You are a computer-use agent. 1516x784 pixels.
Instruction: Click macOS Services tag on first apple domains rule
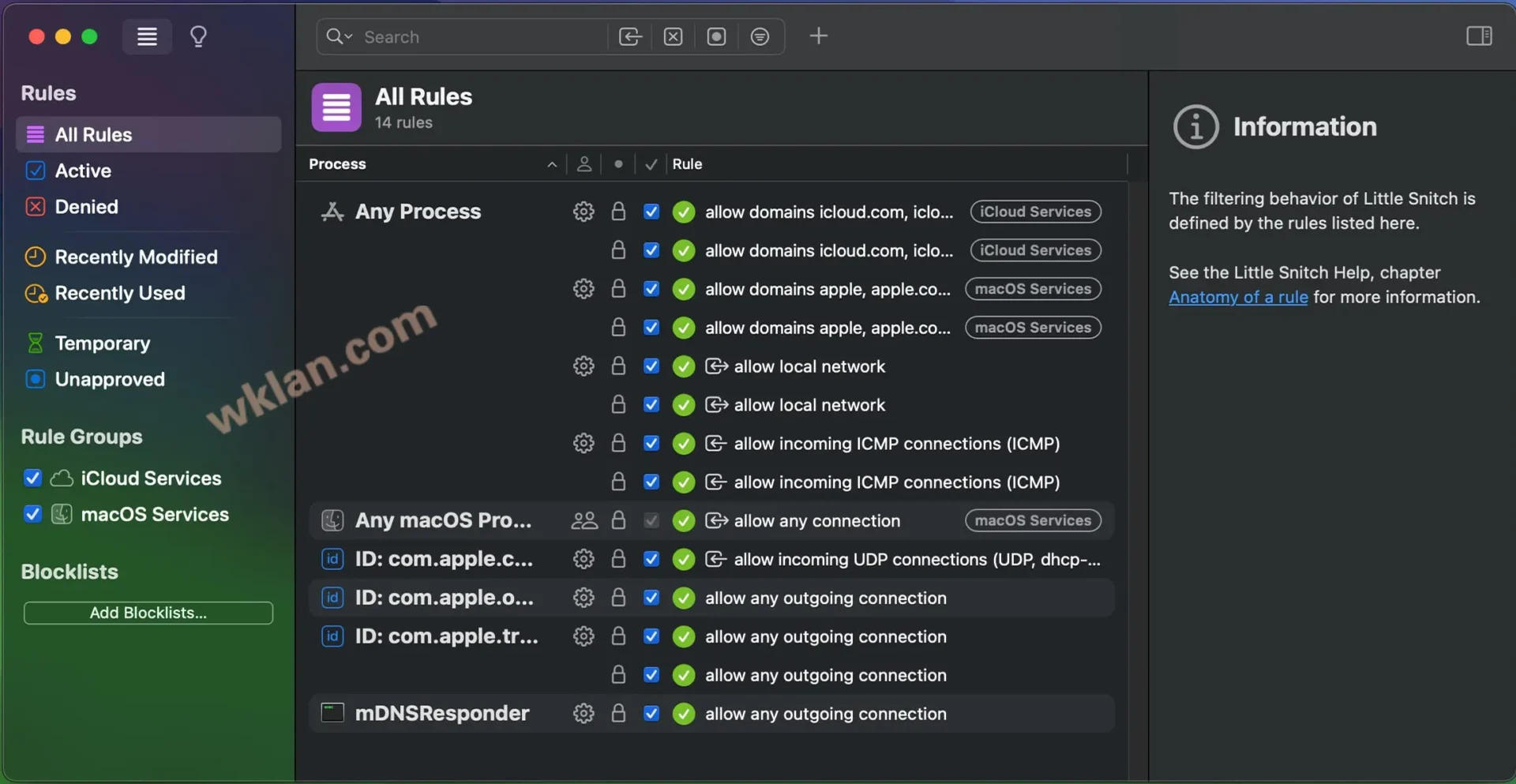pyautogui.click(x=1033, y=289)
